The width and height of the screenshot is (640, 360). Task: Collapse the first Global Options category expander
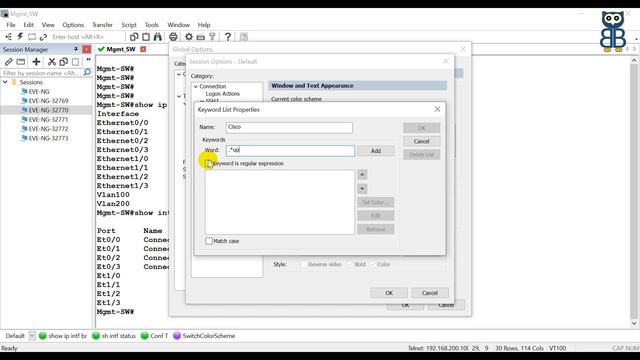pyautogui.click(x=179, y=74)
